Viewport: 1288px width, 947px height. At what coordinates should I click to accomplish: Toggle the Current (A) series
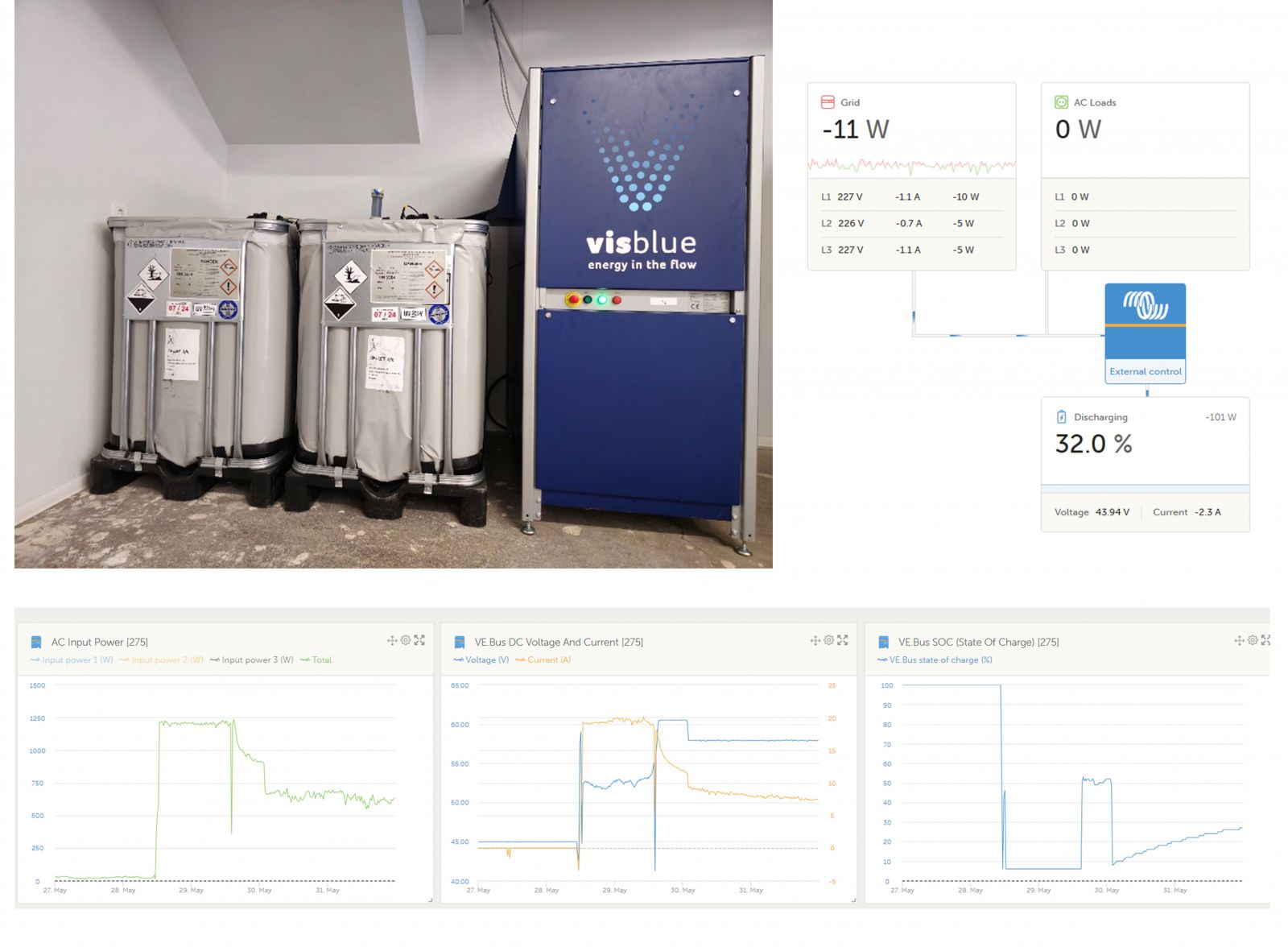point(543,660)
